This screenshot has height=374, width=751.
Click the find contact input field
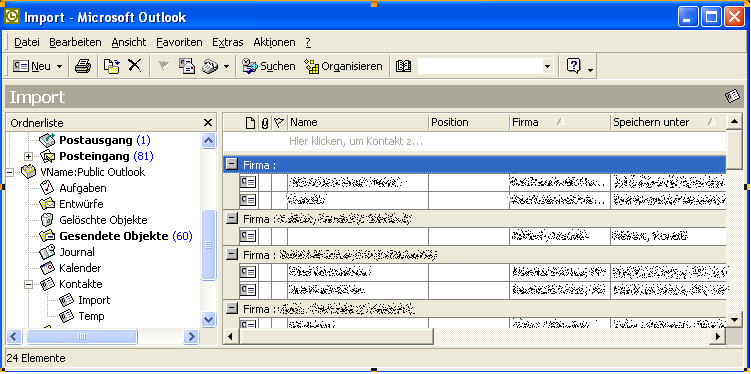[x=480, y=66]
